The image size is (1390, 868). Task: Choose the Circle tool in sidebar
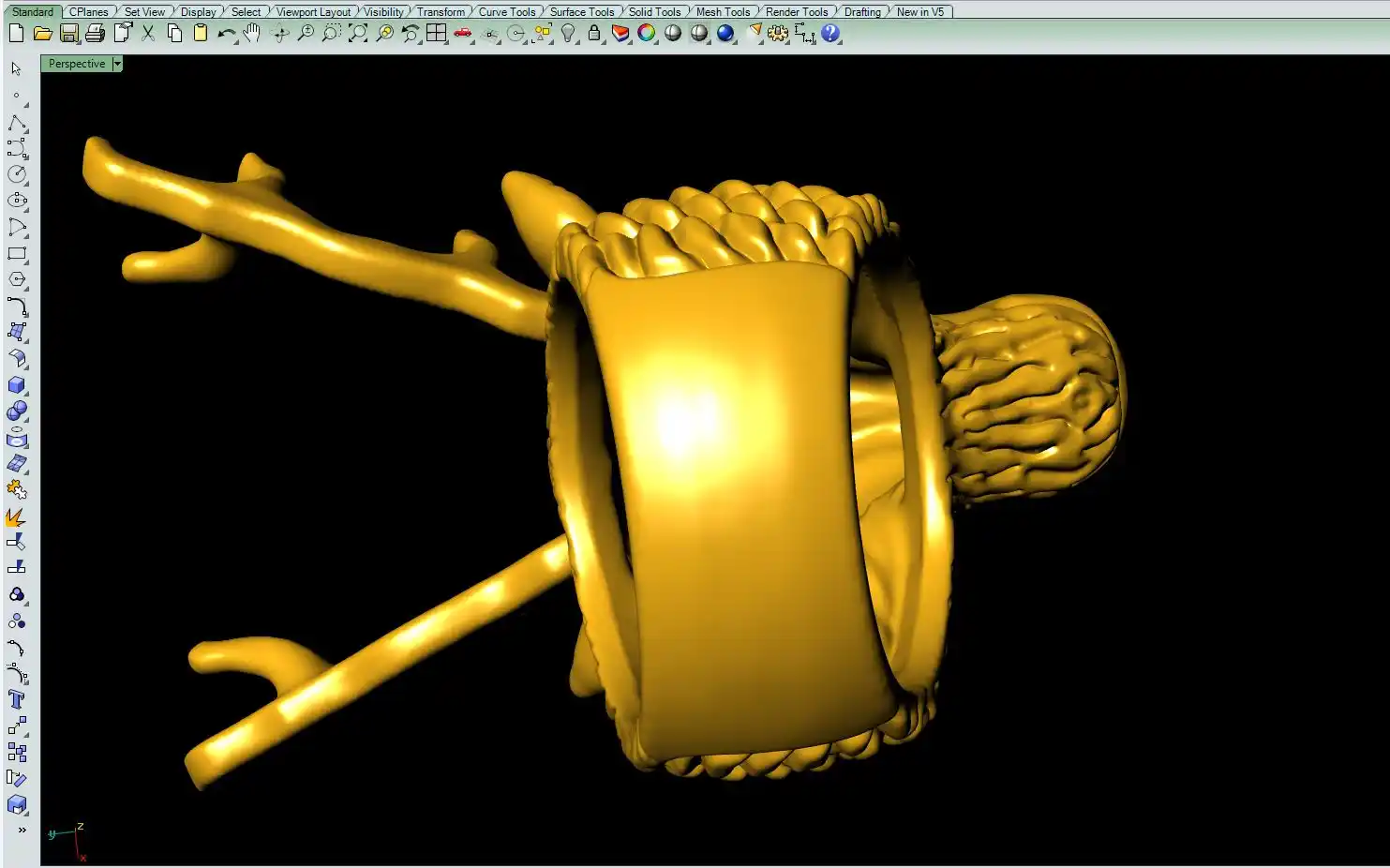click(x=17, y=174)
